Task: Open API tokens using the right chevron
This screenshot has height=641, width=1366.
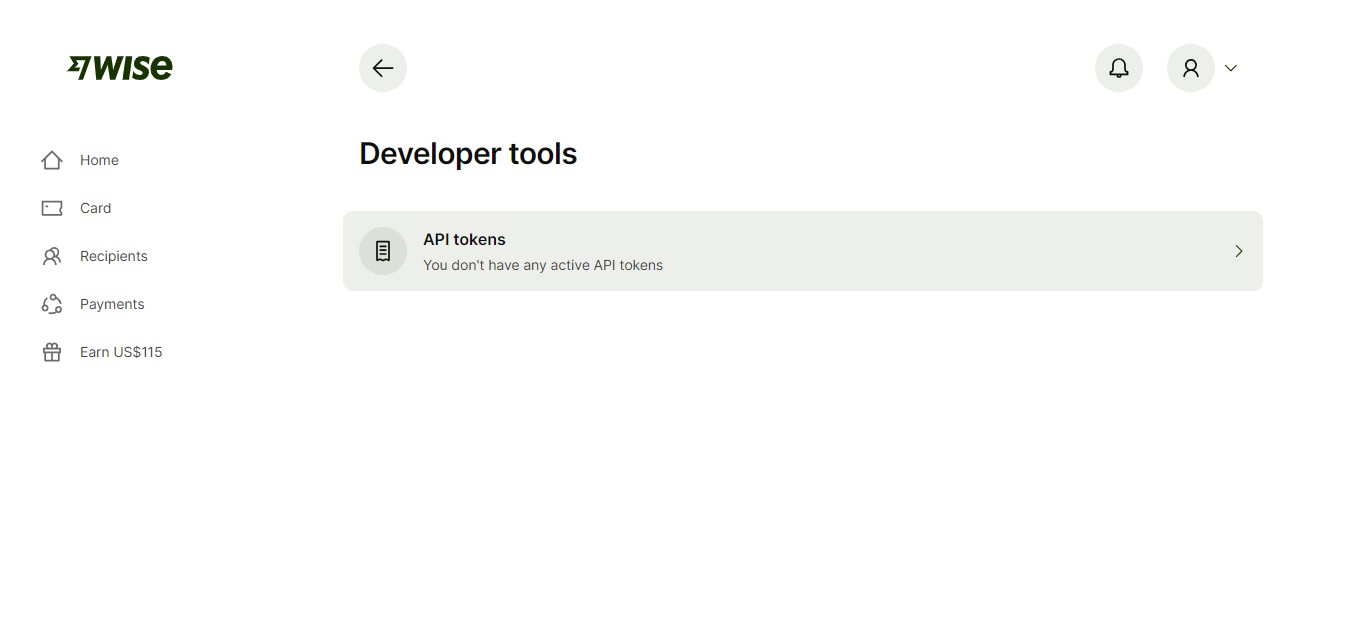Action: 1238,251
